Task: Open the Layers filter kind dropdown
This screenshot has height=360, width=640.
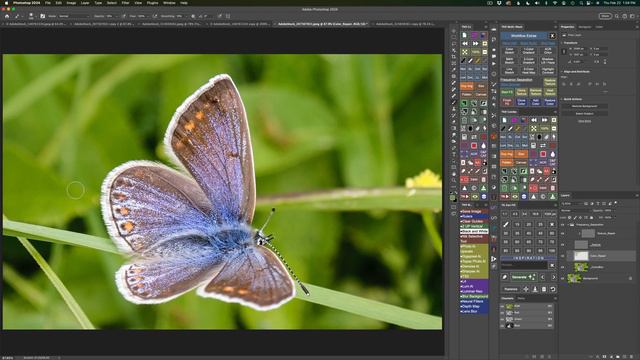Action: click(573, 203)
